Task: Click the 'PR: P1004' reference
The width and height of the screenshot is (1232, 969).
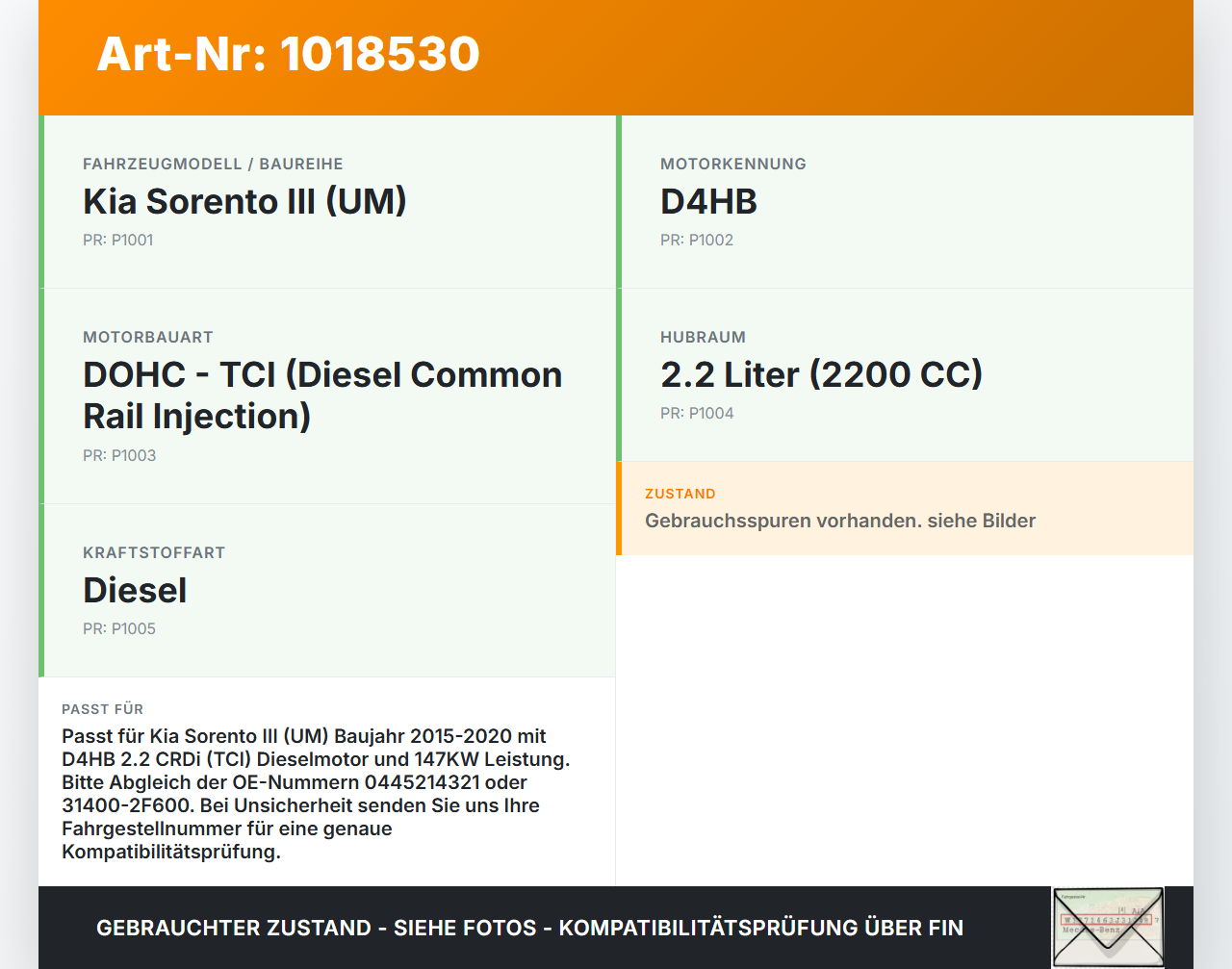Action: [697, 413]
